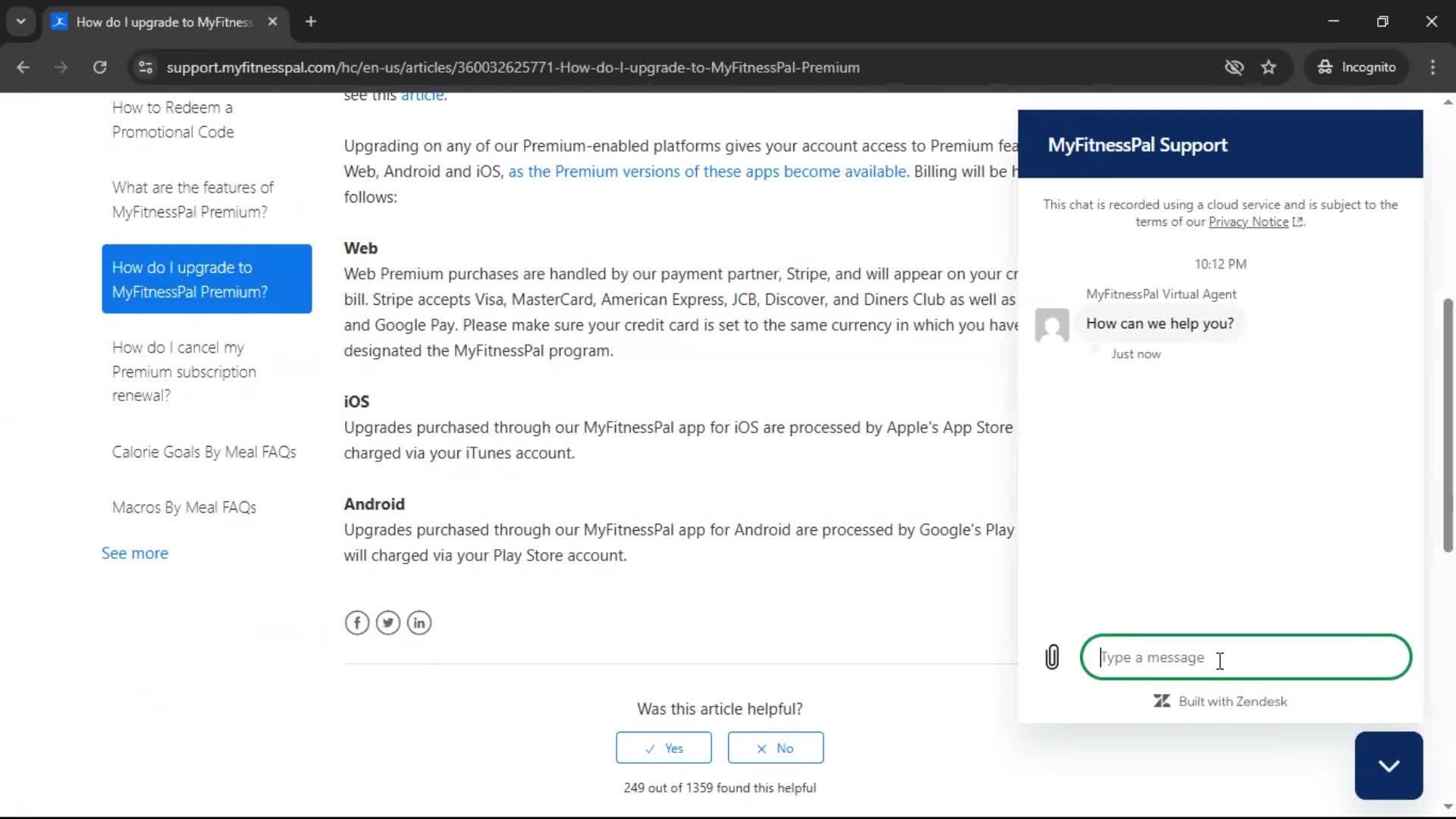Open the tab search dropdown
Image resolution: width=1456 pixels, height=819 pixels.
pyautogui.click(x=21, y=22)
